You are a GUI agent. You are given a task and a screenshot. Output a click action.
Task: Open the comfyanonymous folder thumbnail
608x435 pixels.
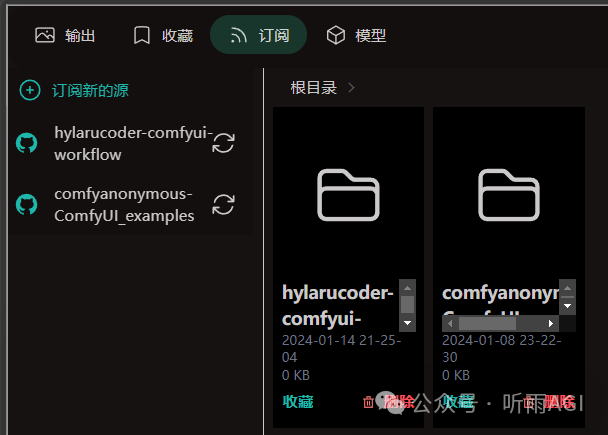pyautogui.click(x=509, y=195)
